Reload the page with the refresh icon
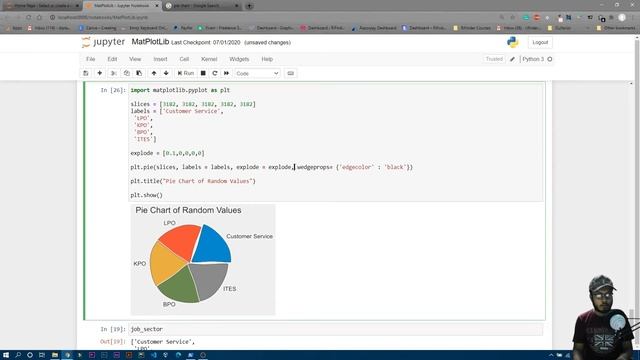 [x=29, y=18]
